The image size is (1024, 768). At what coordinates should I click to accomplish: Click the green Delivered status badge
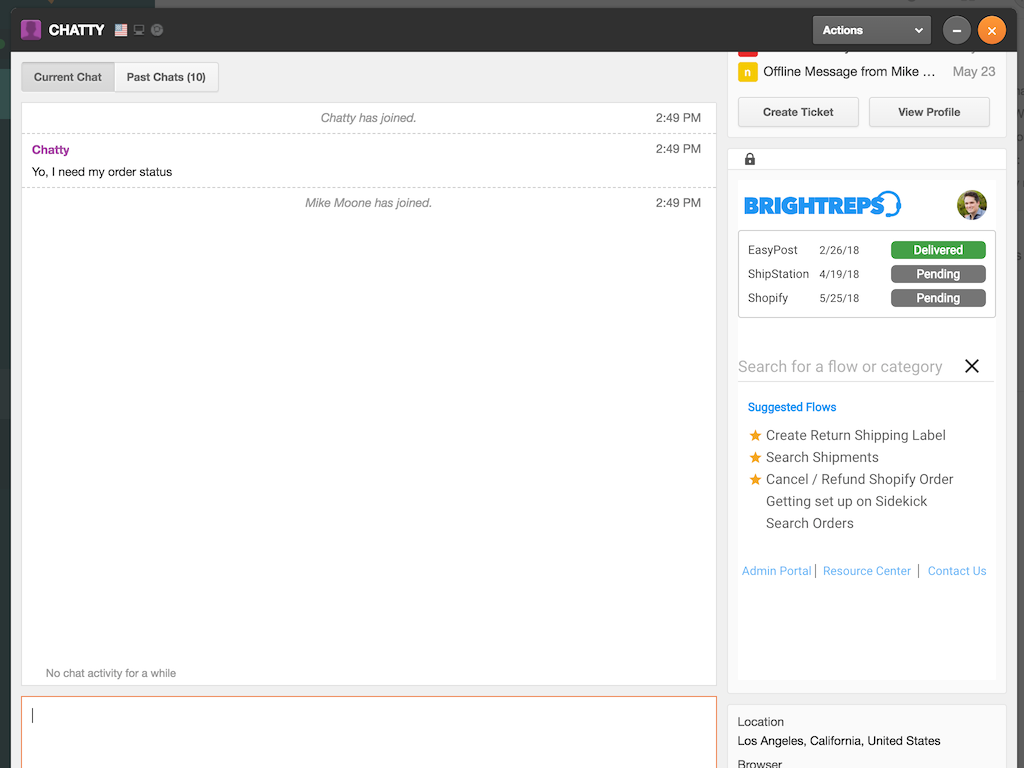tap(937, 250)
